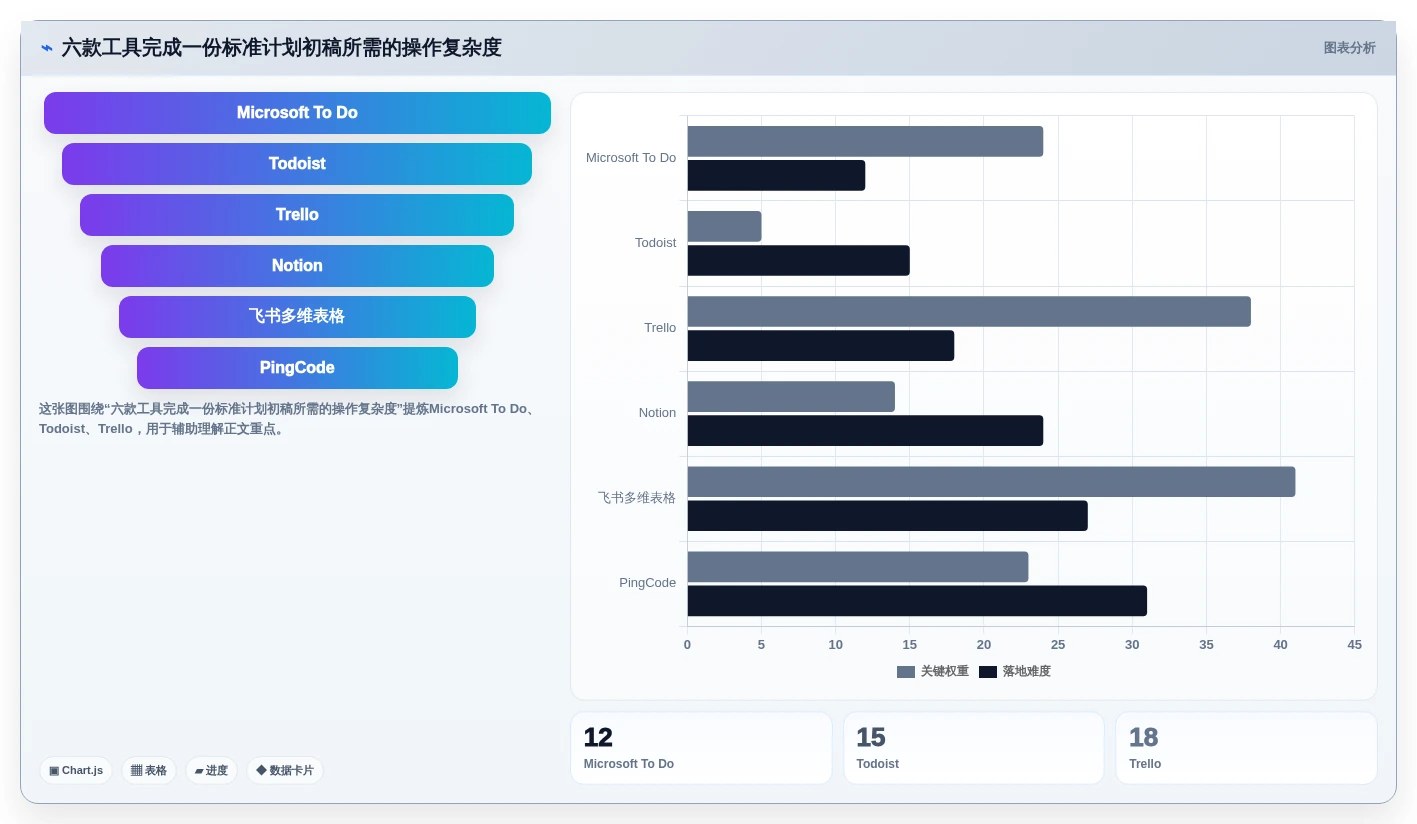Click the x-axis tick label 20
The height and width of the screenshot is (824, 1417).
click(984, 645)
